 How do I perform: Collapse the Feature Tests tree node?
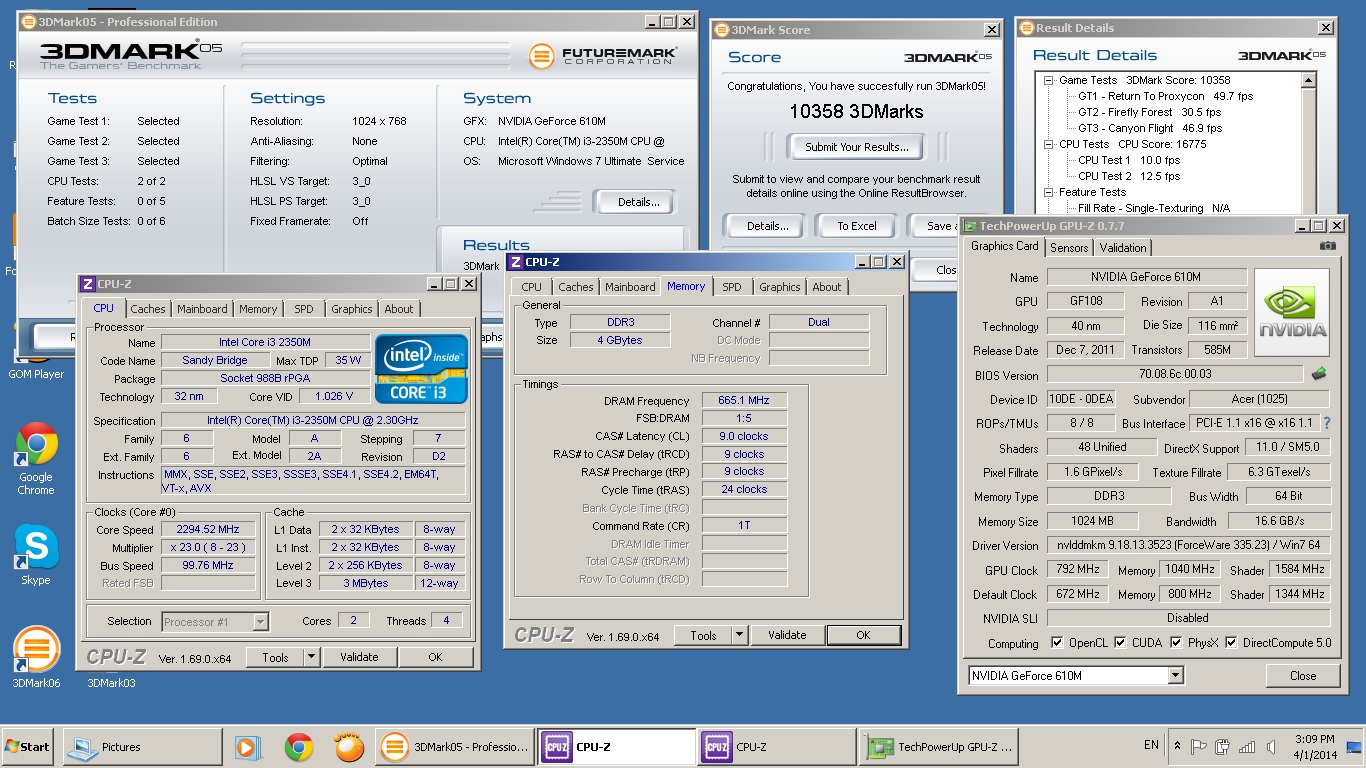[x=1048, y=192]
